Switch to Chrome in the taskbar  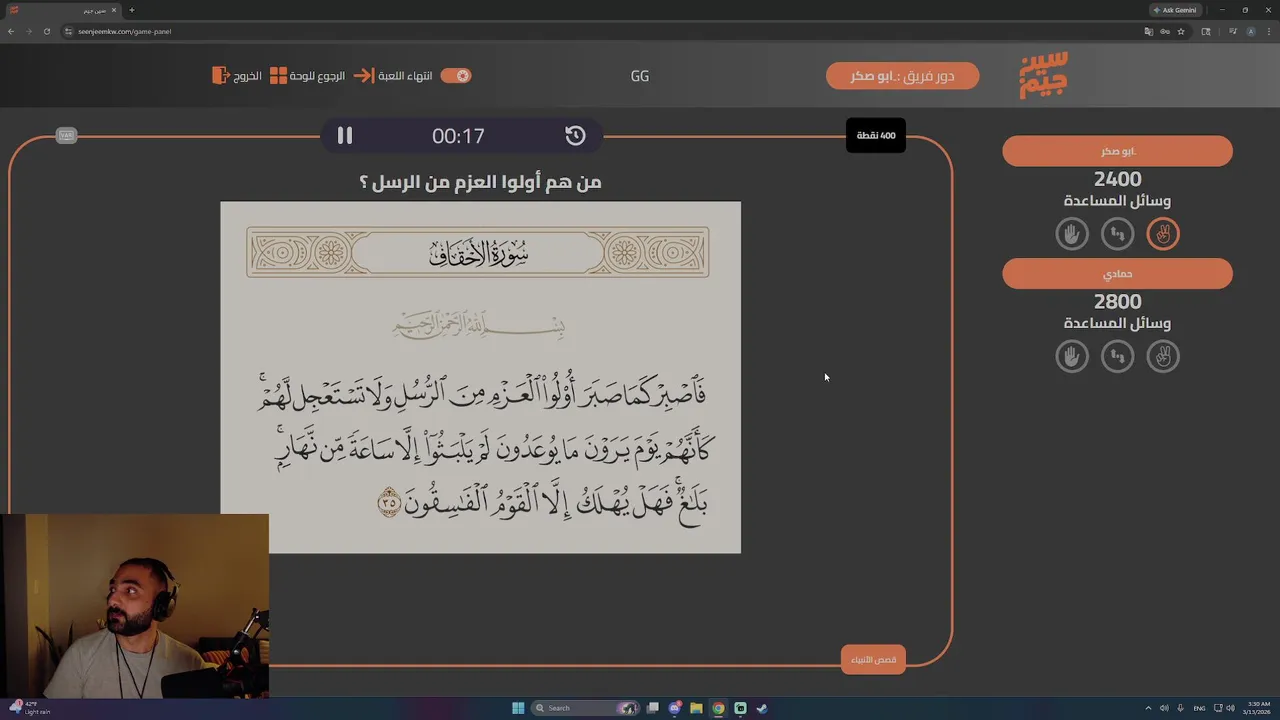[x=718, y=708]
